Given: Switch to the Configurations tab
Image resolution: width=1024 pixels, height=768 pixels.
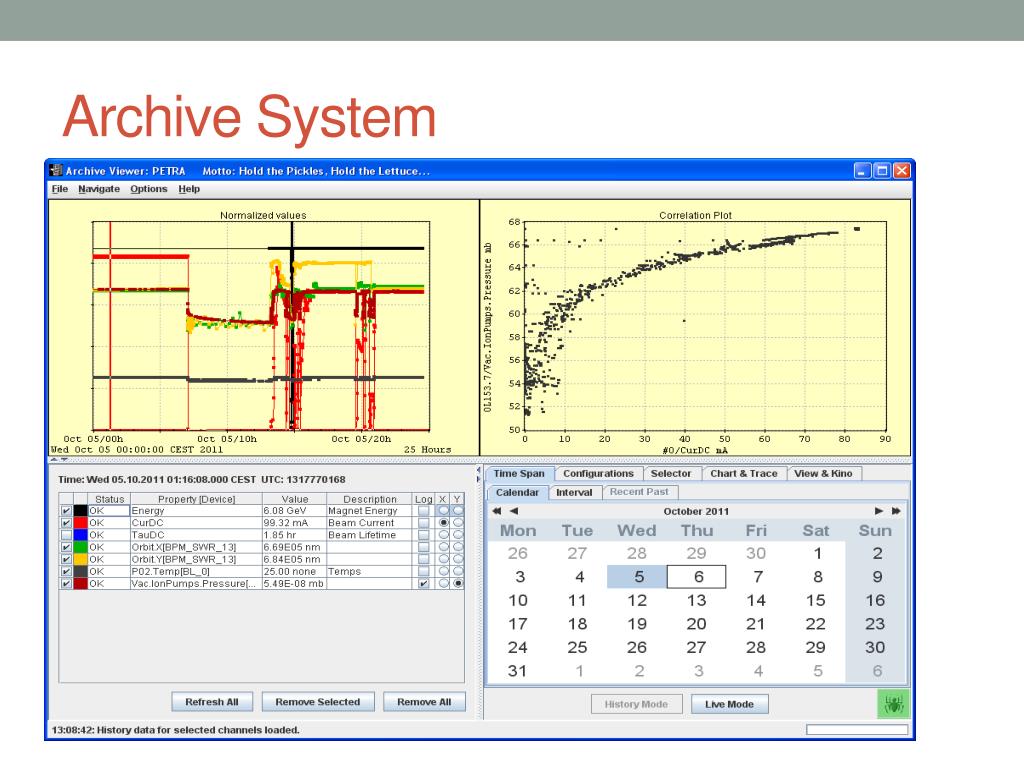Looking at the screenshot, I should pyautogui.click(x=598, y=473).
